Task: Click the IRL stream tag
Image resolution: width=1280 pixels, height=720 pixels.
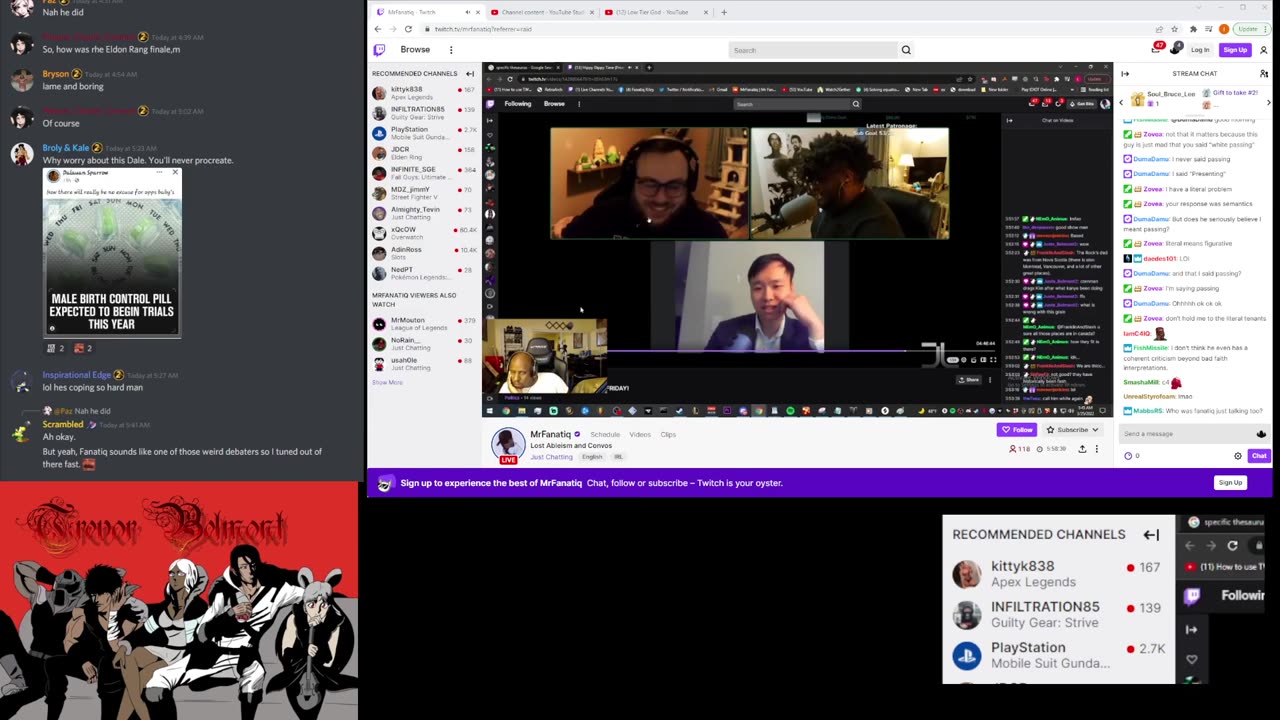Action: (x=618, y=457)
